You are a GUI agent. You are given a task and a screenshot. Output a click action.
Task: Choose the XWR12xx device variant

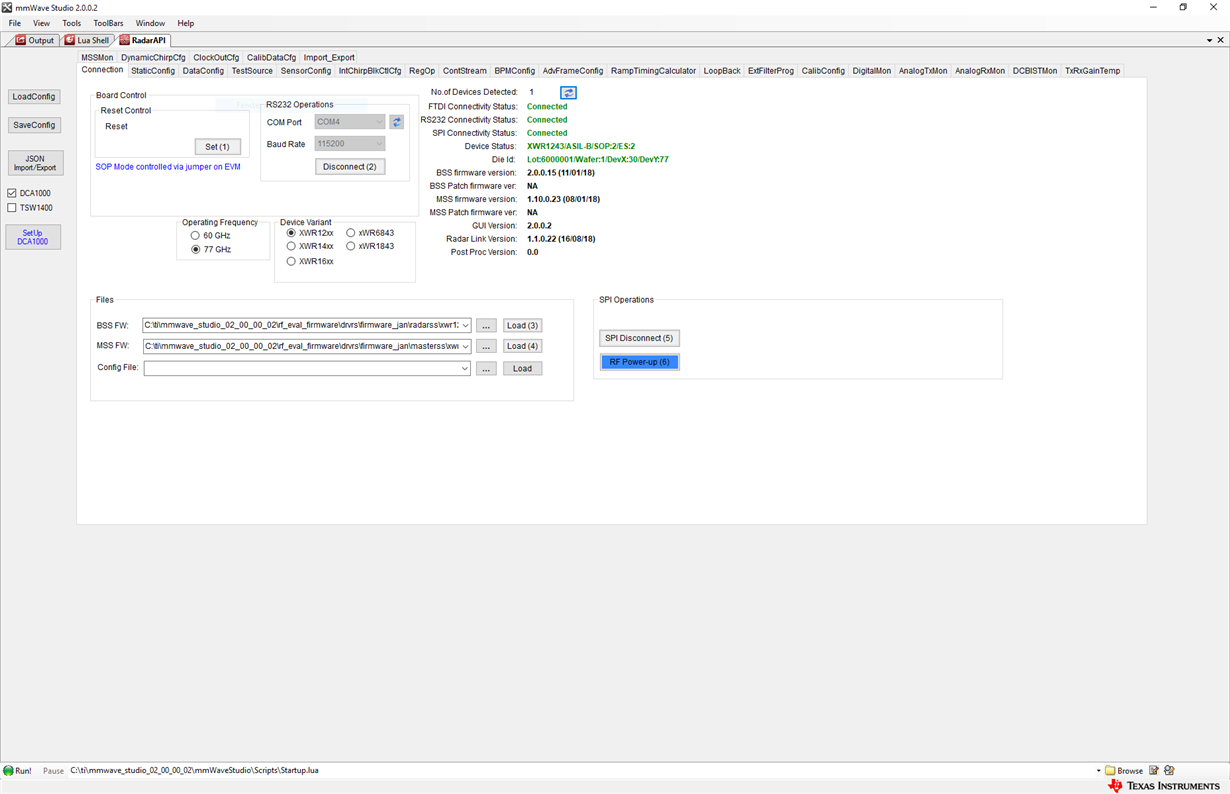coord(291,233)
